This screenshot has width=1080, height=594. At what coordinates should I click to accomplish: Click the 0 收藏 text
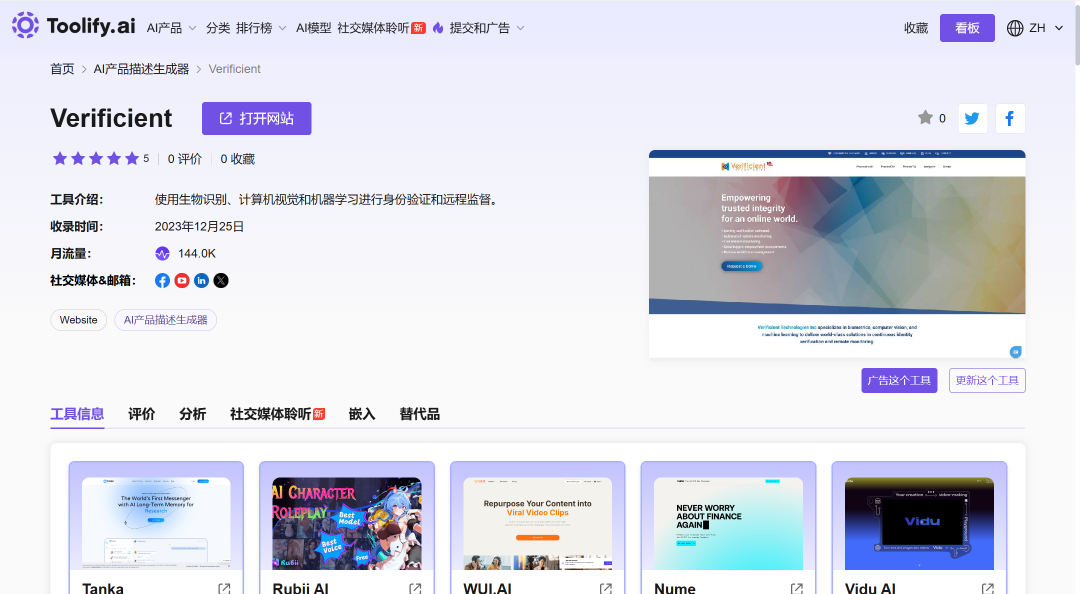(x=238, y=159)
